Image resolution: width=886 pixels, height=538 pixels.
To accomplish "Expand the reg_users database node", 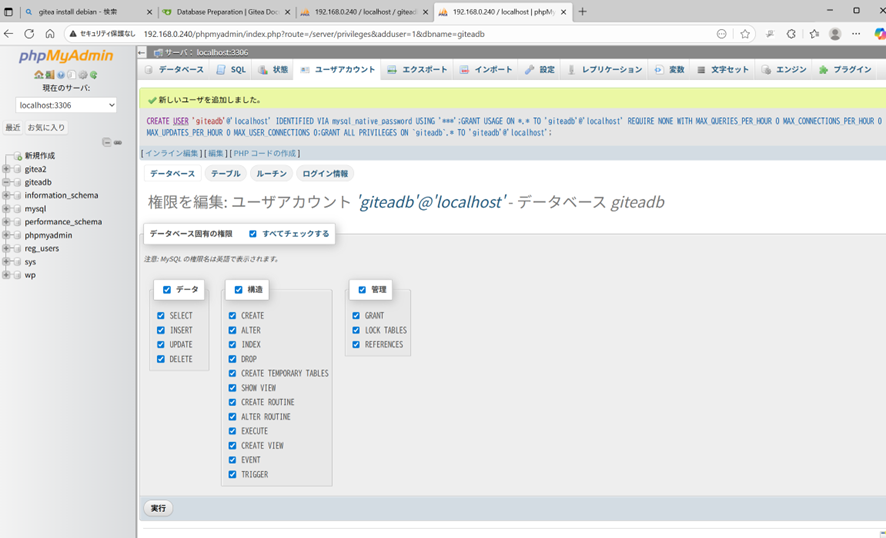I will tap(6, 249).
